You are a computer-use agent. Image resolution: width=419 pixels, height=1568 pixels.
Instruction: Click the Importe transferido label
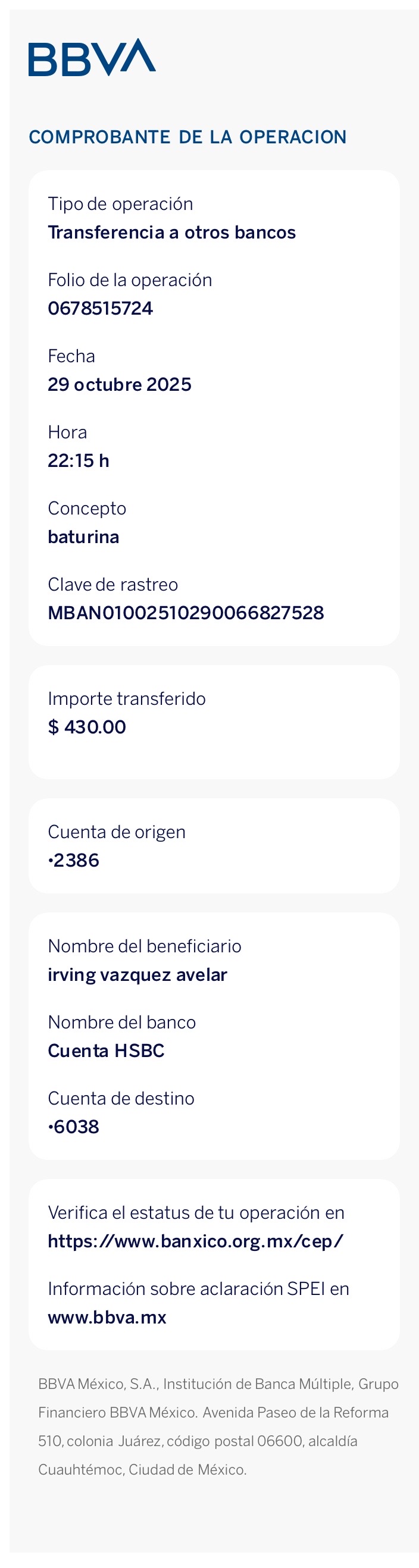coord(127,698)
